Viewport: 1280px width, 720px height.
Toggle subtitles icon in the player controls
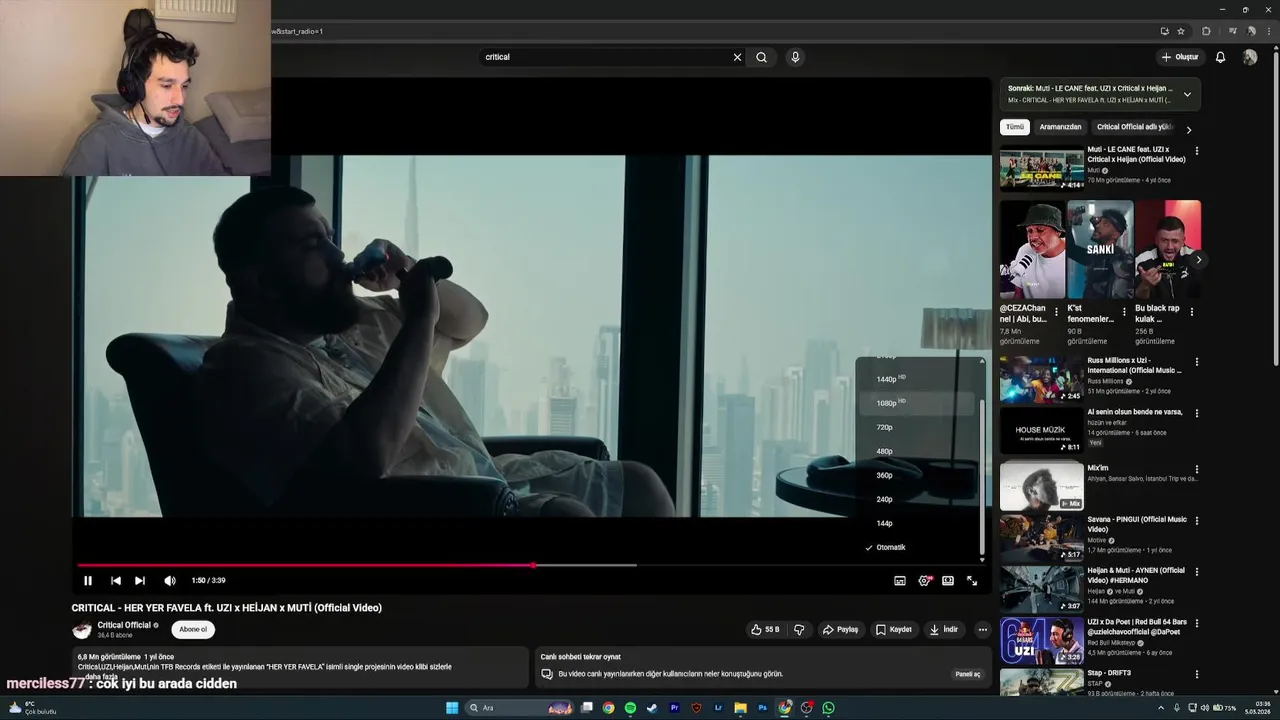tap(900, 581)
